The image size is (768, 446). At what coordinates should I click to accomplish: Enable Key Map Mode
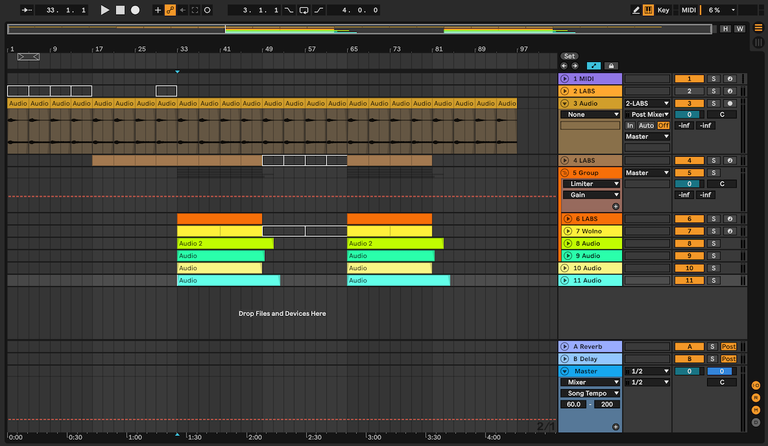(663, 10)
